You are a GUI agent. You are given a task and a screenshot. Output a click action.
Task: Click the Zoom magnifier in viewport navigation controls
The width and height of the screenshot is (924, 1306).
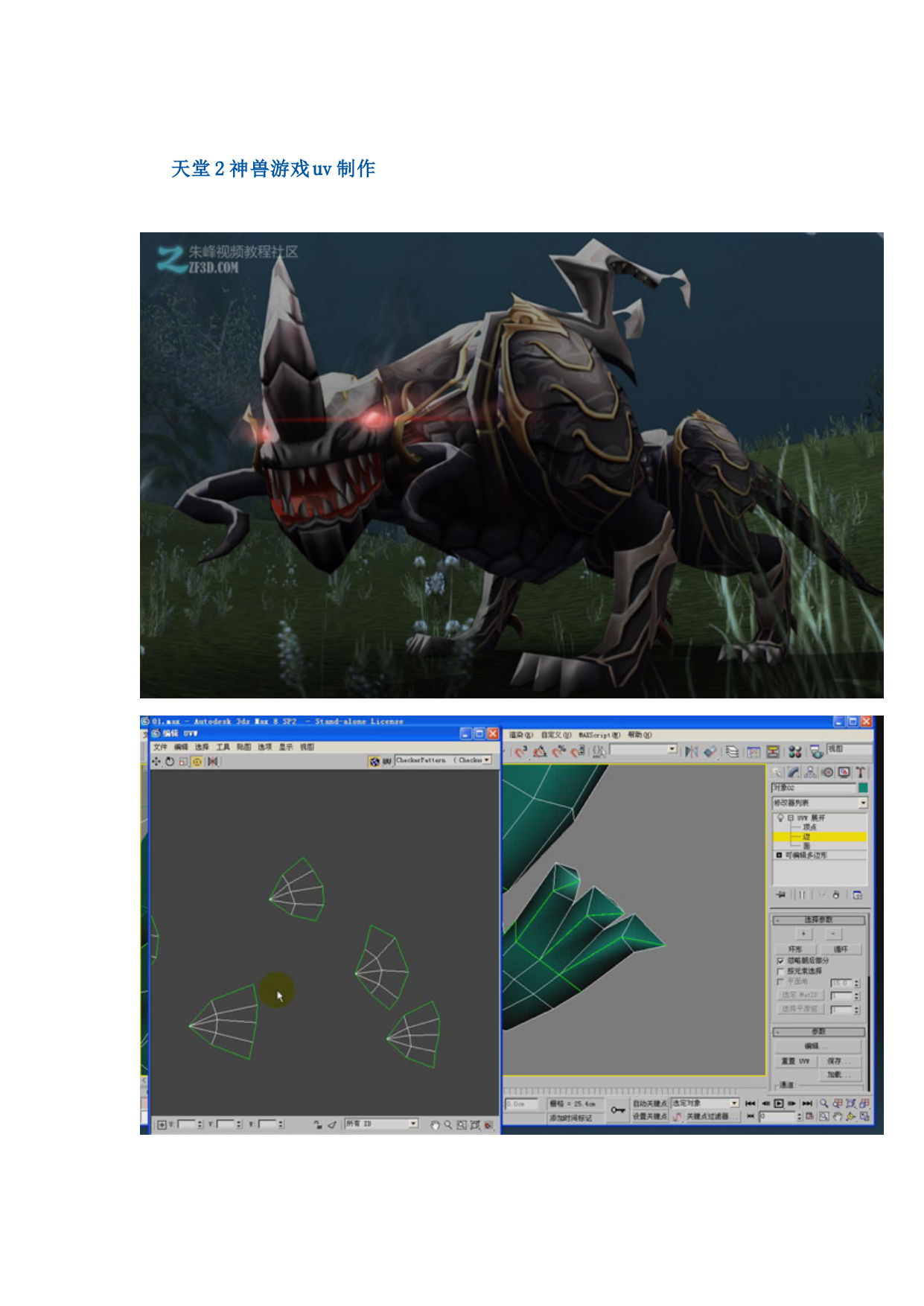click(x=824, y=1103)
